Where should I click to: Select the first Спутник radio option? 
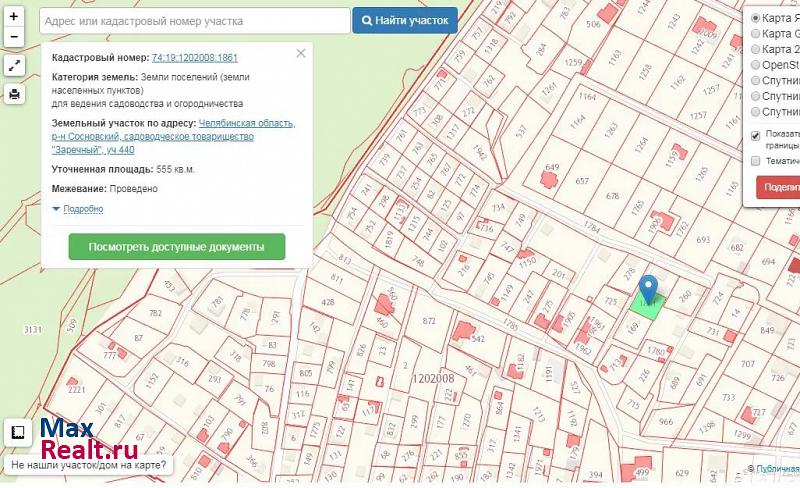(755, 81)
